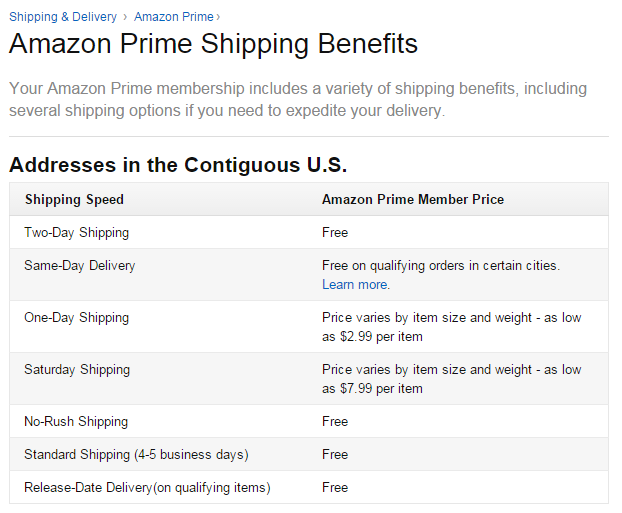Select the No-Rush Shipping row label
Image resolution: width=622 pixels, height=513 pixels.
click(76, 422)
